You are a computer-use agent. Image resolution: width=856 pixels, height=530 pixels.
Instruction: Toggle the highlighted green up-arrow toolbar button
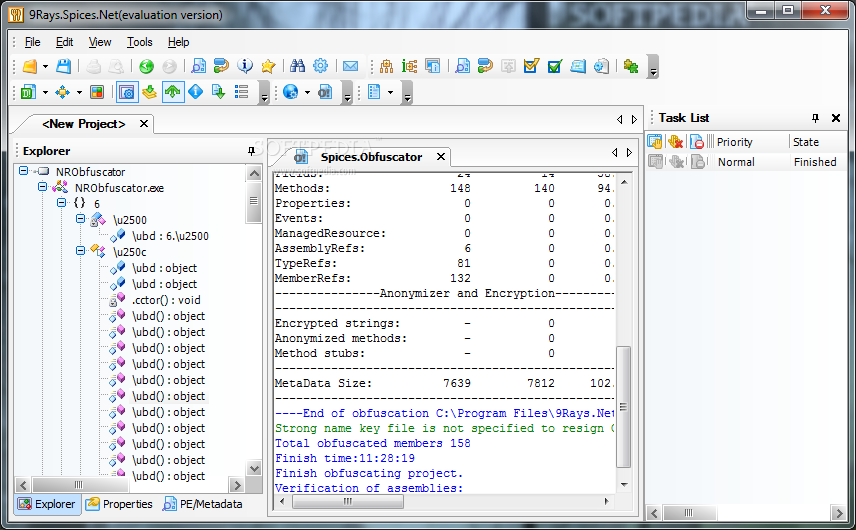[x=173, y=92]
